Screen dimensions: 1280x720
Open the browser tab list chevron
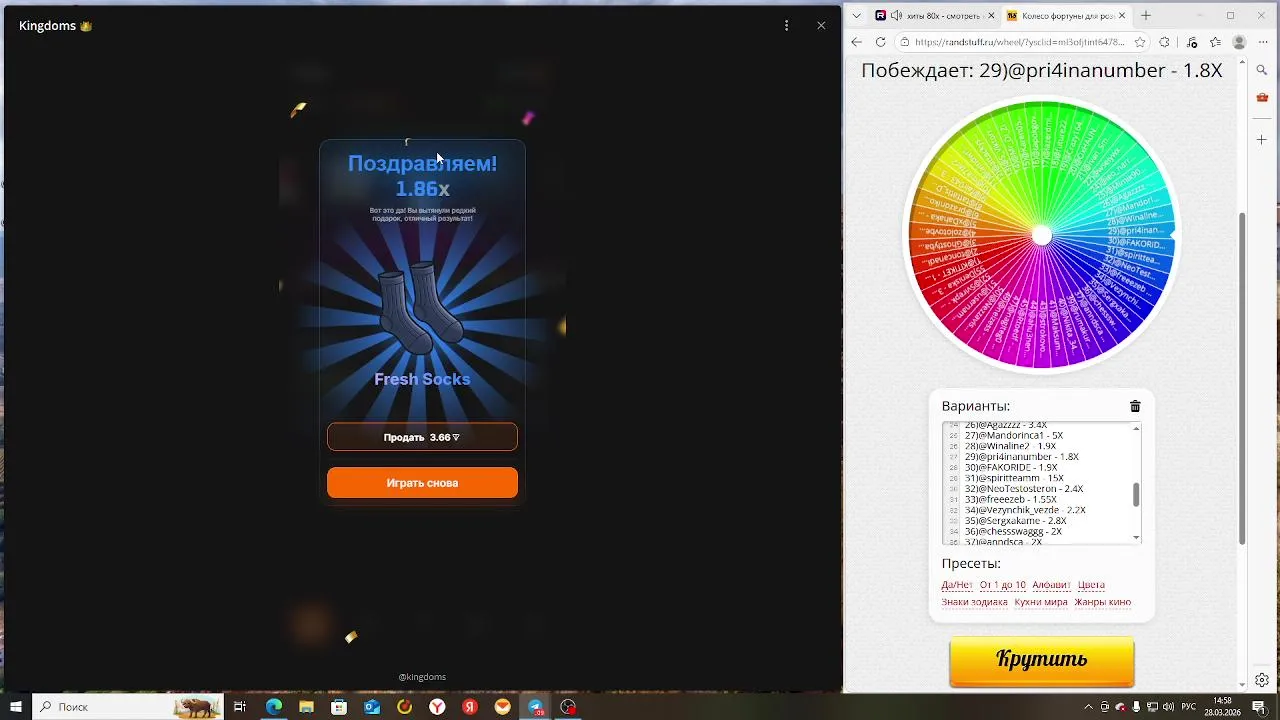(856, 15)
